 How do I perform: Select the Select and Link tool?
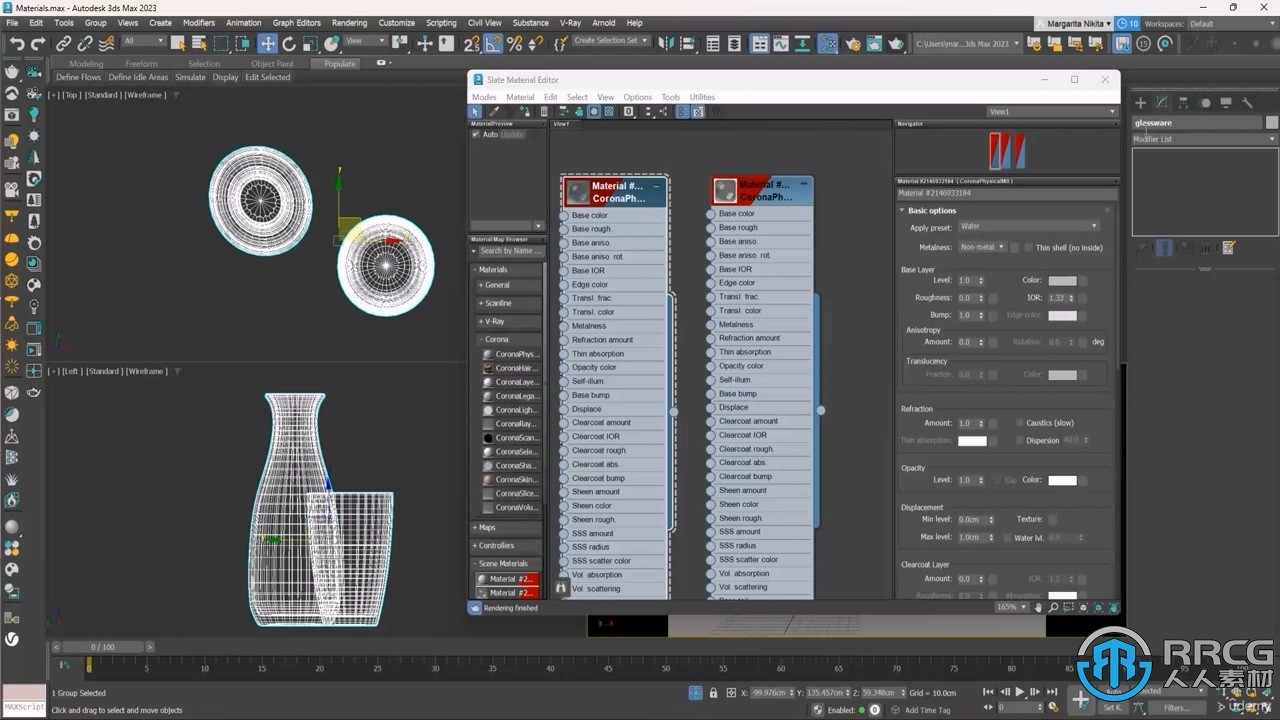pyautogui.click(x=63, y=43)
